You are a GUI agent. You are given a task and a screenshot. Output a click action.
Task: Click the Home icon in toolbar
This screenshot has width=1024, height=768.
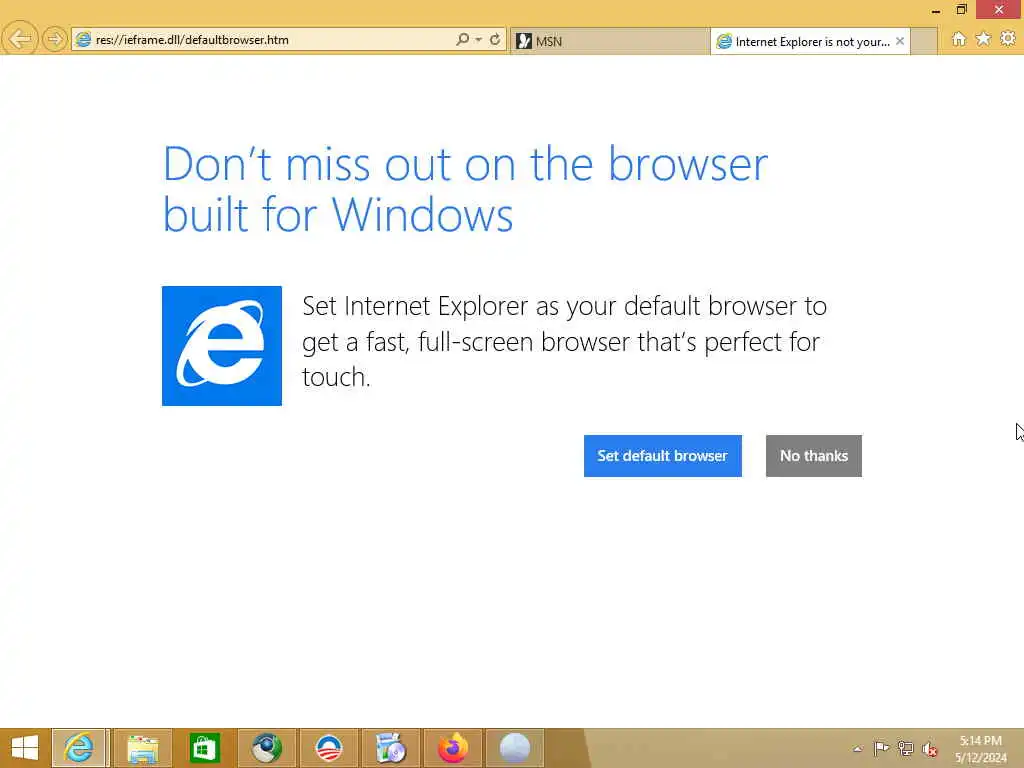point(959,39)
